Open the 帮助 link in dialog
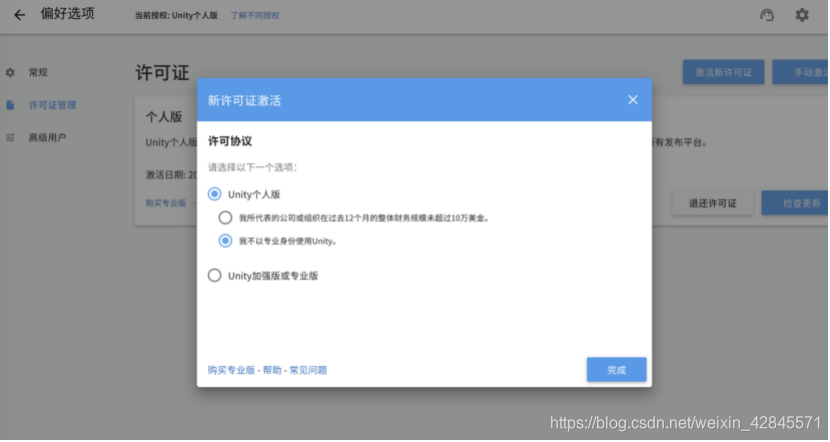Screen dimensions: 830x442 pos(272,370)
